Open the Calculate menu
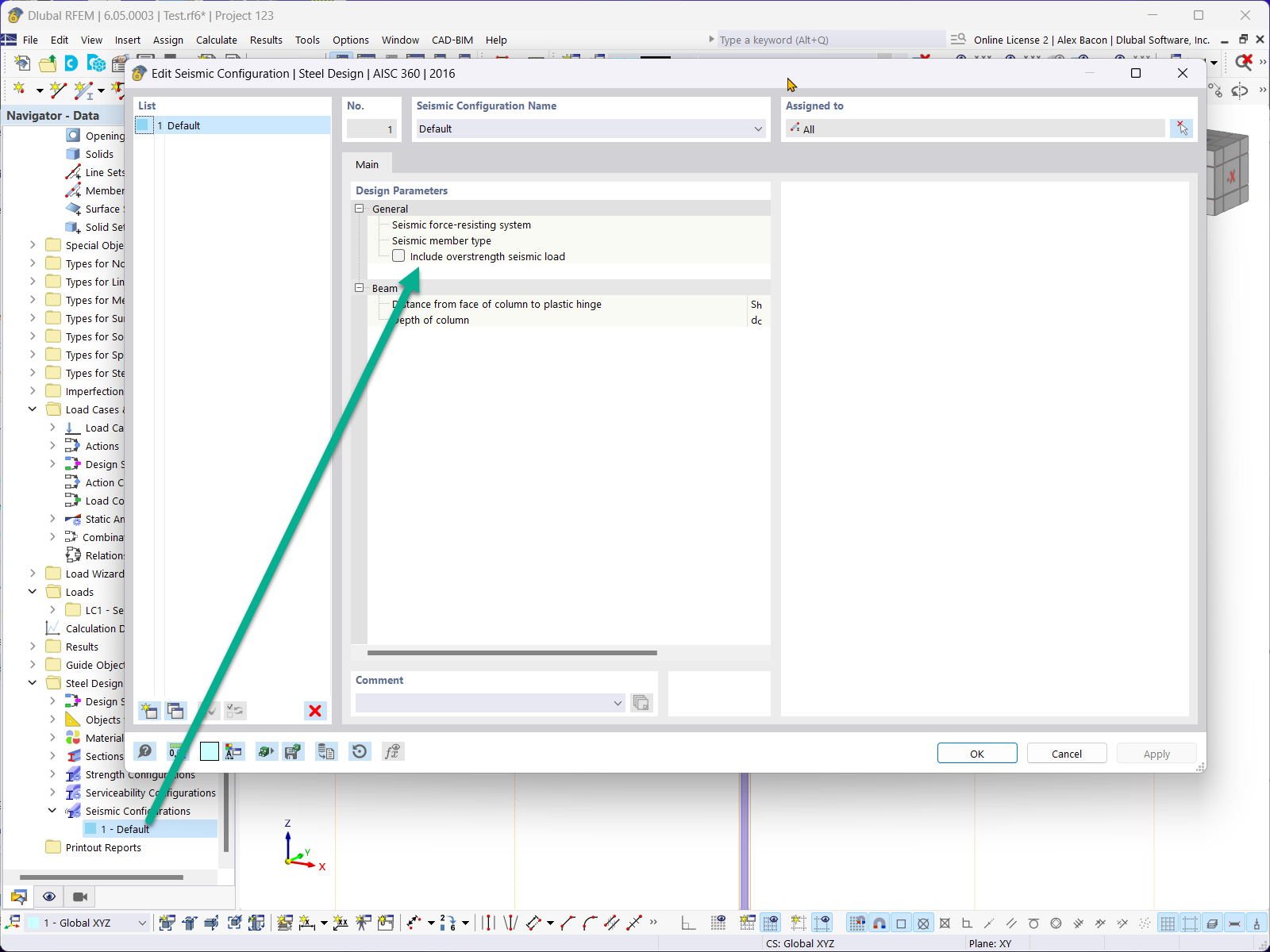Viewport: 1270px width, 952px height. 217,40
